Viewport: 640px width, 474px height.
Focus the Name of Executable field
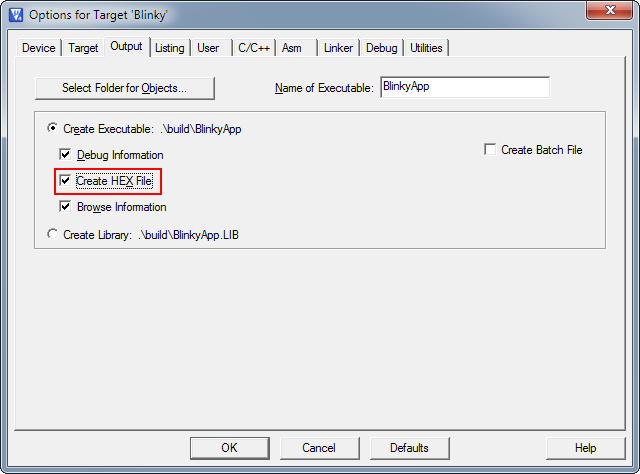(464, 87)
